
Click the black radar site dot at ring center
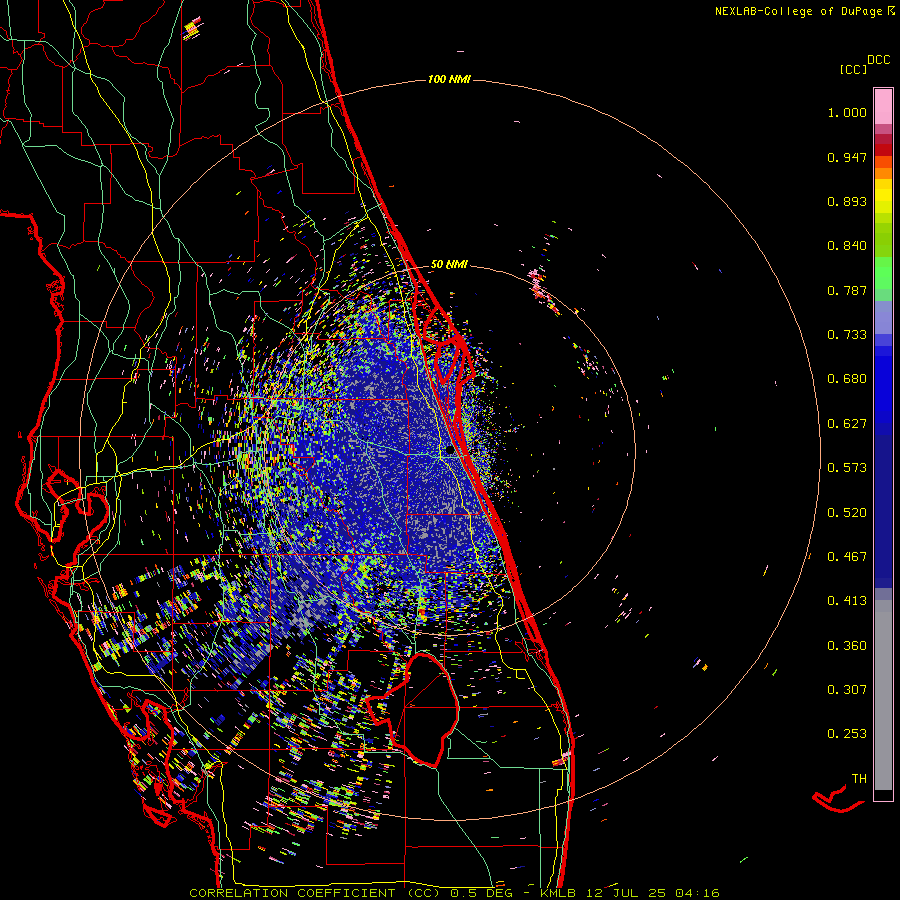point(449,451)
